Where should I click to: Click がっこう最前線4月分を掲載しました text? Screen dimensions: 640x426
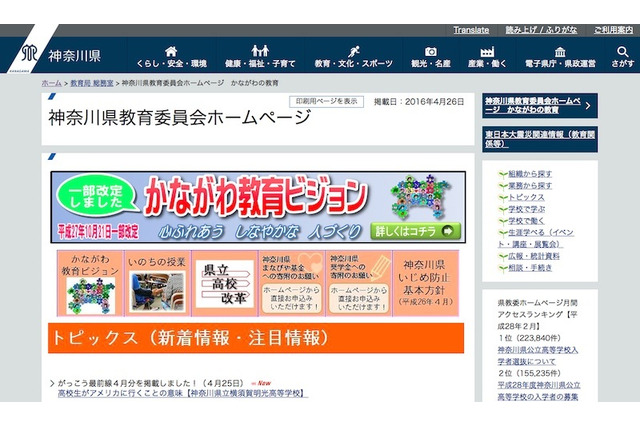[x=127, y=383]
